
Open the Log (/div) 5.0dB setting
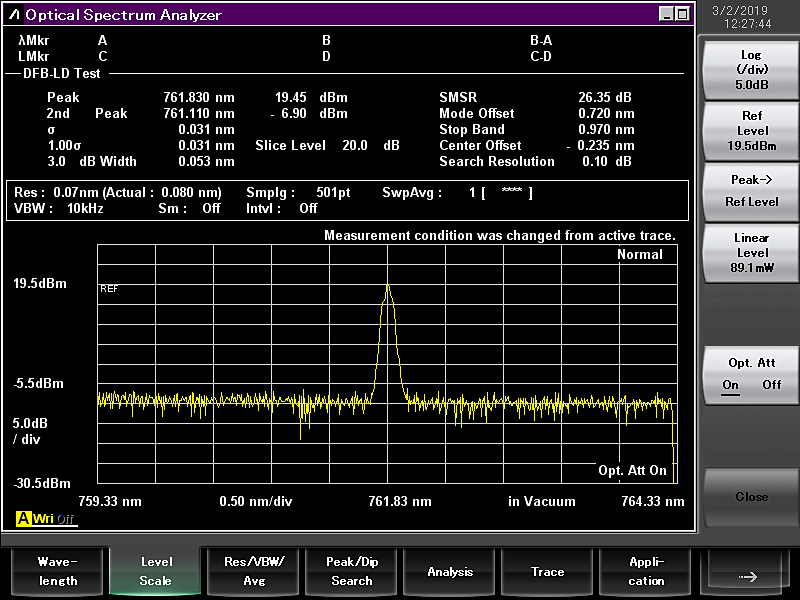click(751, 70)
